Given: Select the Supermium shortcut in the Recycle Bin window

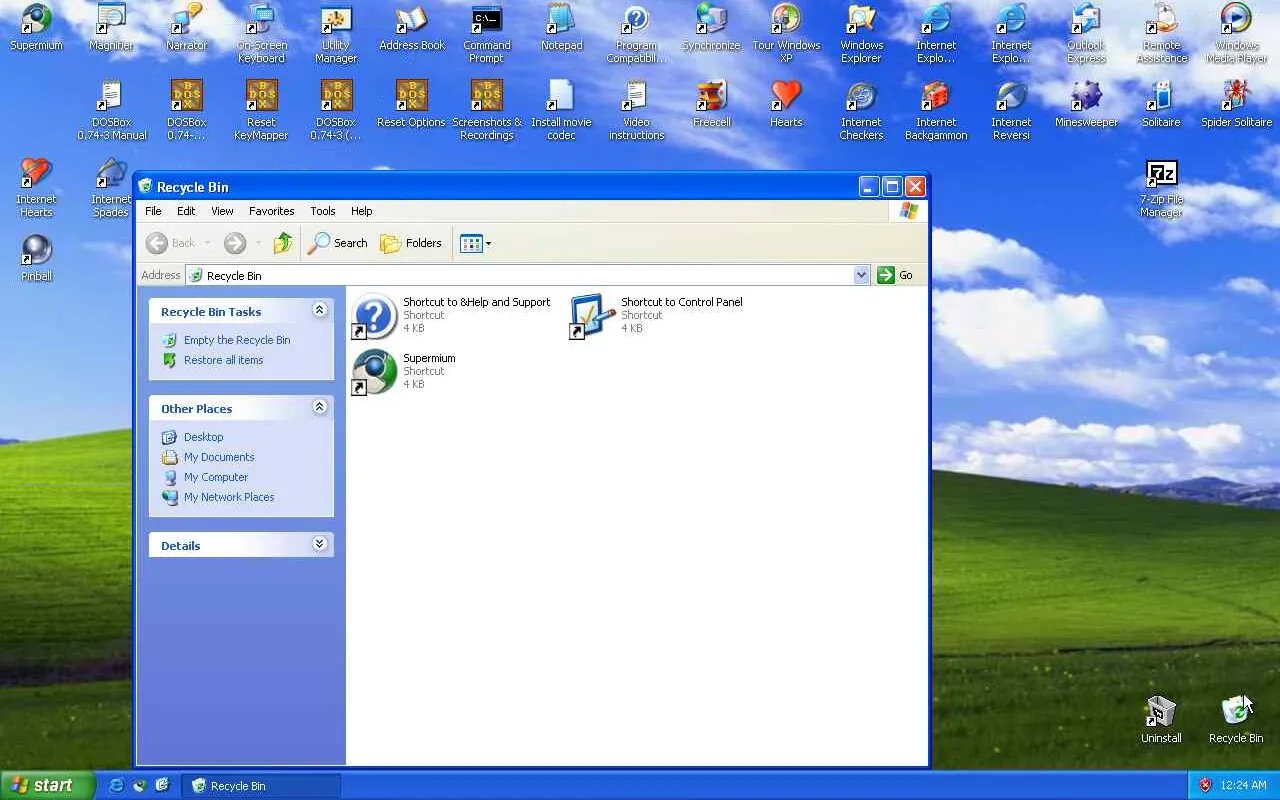Looking at the screenshot, I should (x=404, y=372).
